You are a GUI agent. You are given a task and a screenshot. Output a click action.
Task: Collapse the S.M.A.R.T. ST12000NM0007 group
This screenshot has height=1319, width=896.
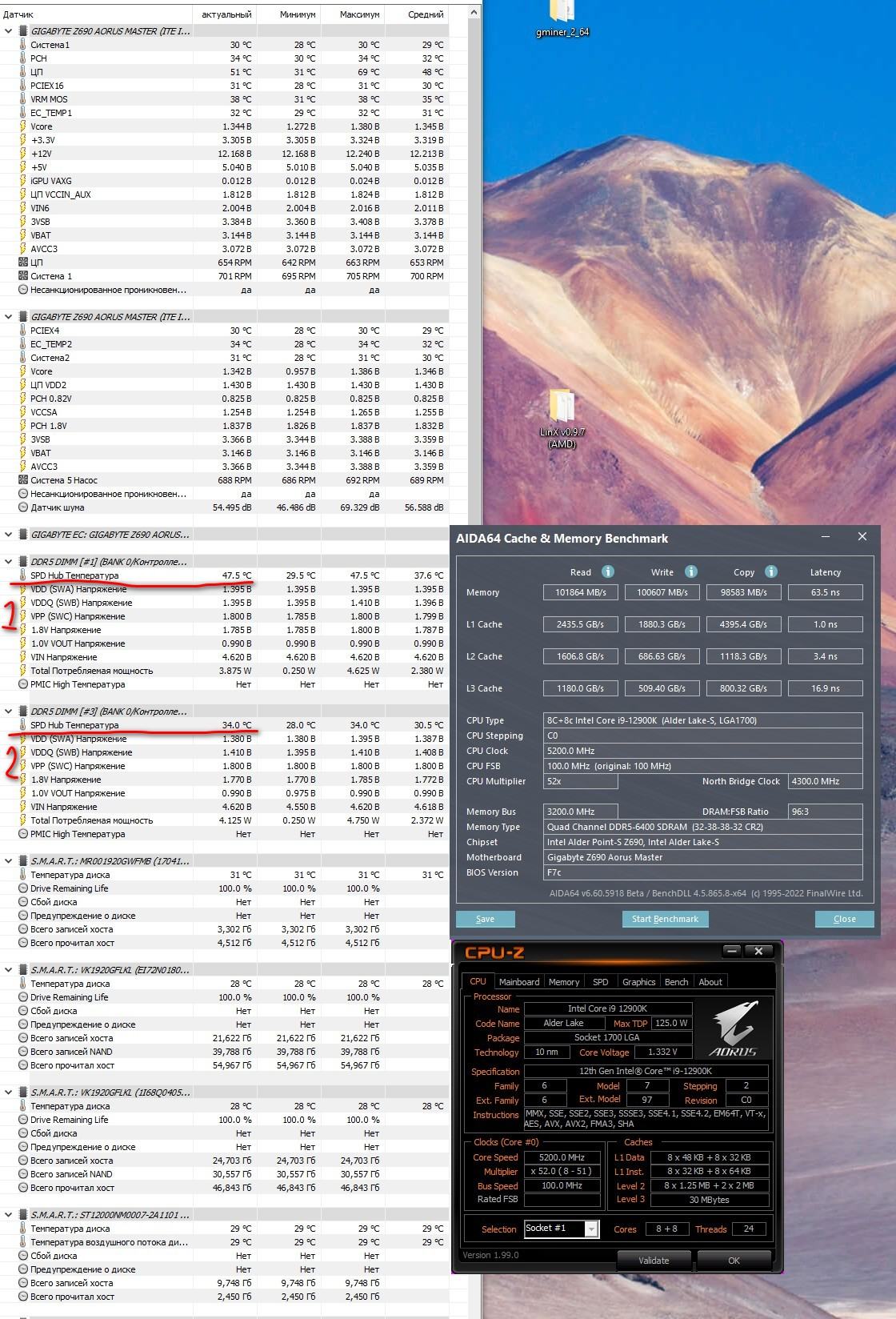pos(9,1215)
